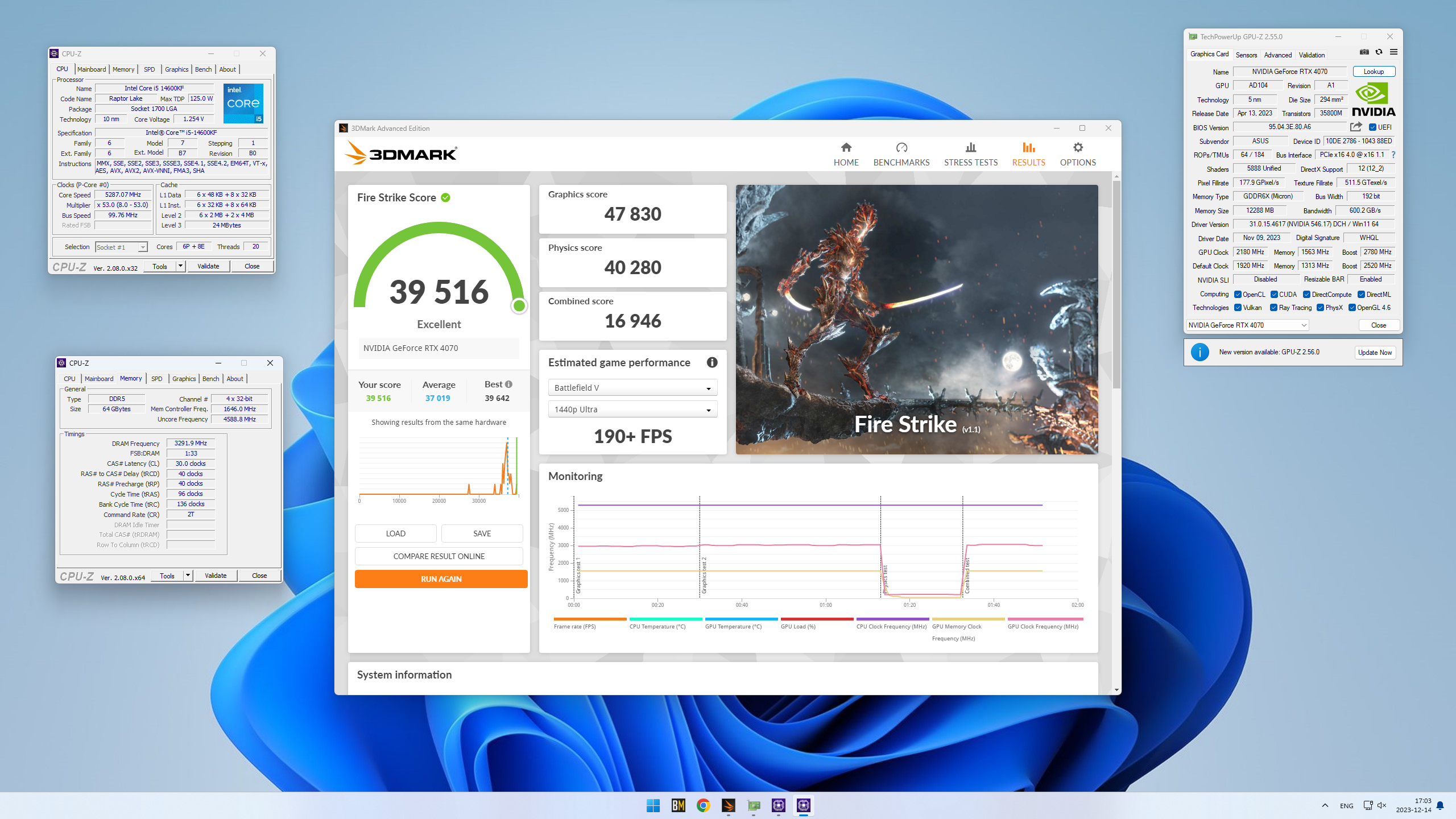Switch to Mainboard tab in upper CPU-Z window
Image resolution: width=1456 pixels, height=819 pixels.
(92, 69)
